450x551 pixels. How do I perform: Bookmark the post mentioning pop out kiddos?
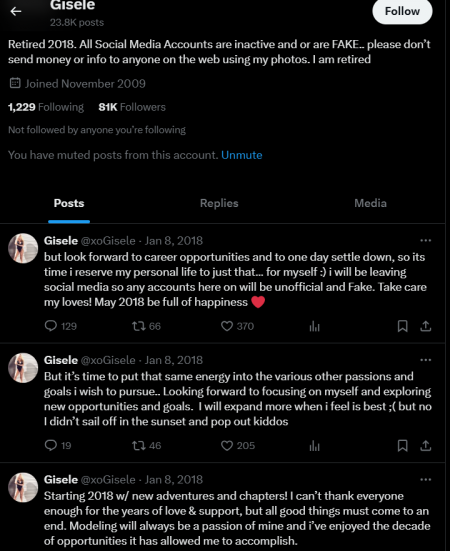(403, 446)
